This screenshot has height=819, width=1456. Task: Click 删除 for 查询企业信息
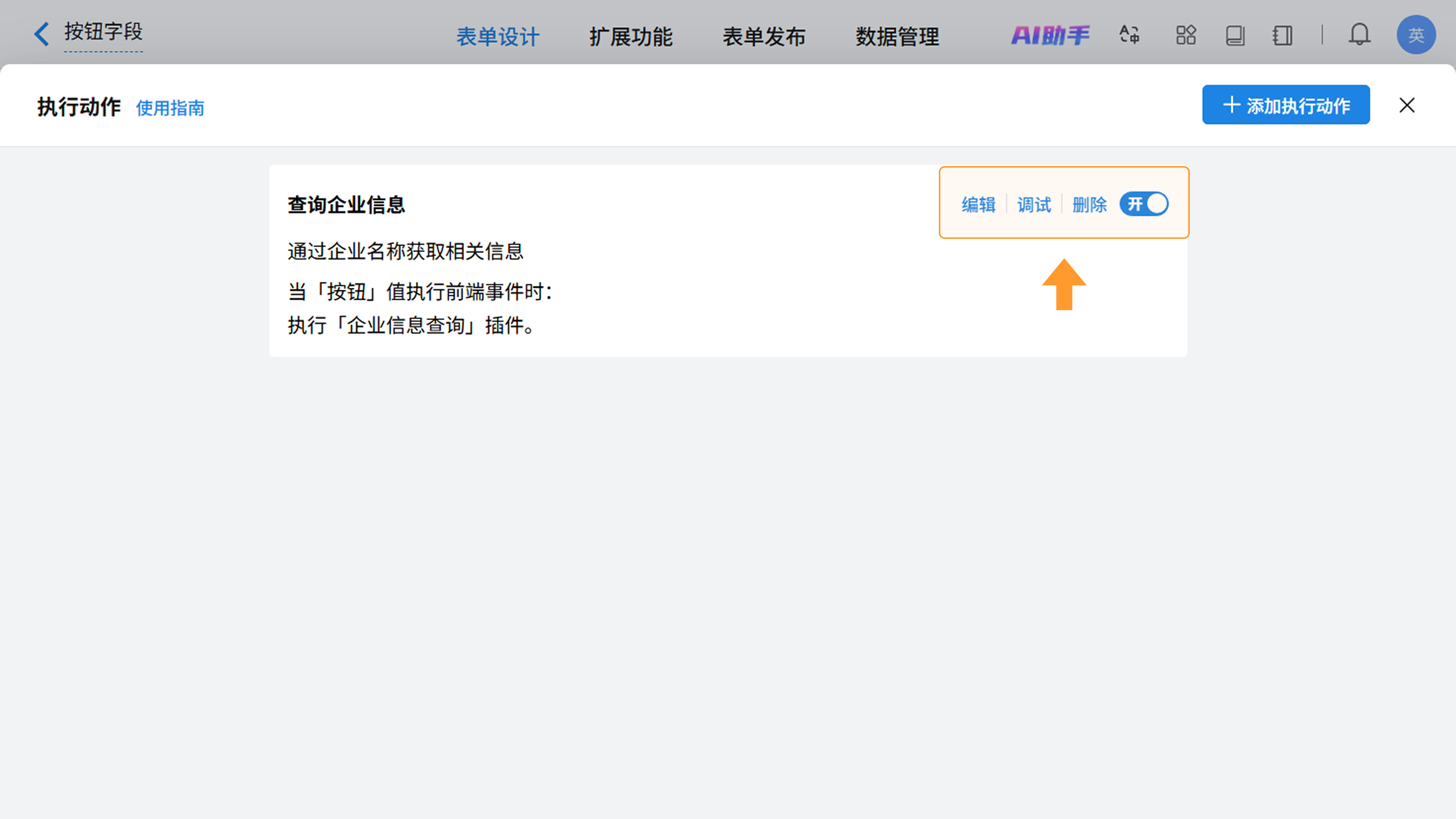click(1089, 205)
